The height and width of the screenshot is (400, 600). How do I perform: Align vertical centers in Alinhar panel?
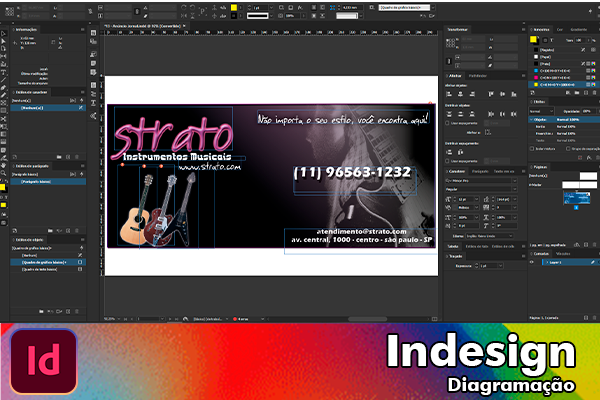(x=502, y=94)
